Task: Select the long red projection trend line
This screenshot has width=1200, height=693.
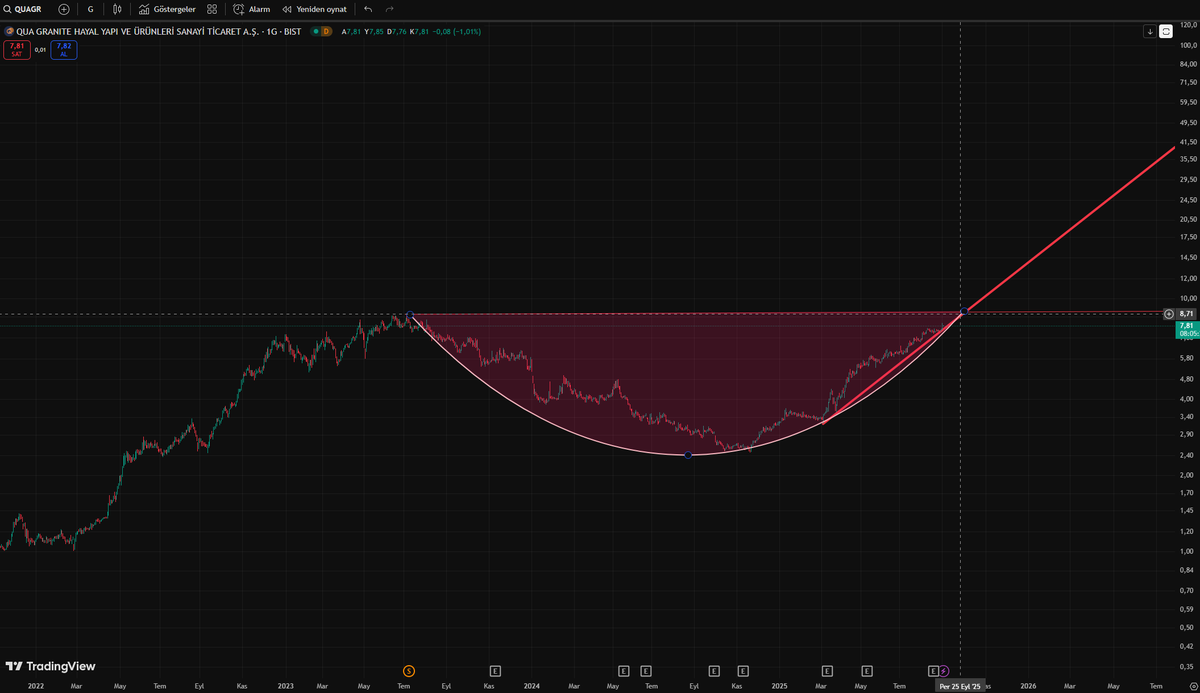Action: pyautogui.click(x=1070, y=229)
